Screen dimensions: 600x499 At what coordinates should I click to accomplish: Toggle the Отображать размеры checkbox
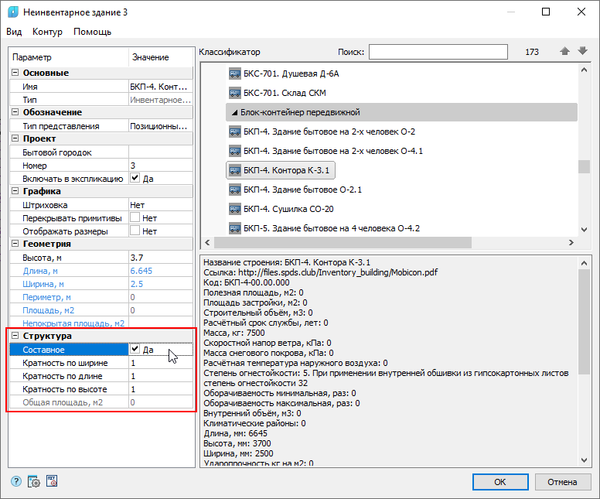(x=135, y=230)
